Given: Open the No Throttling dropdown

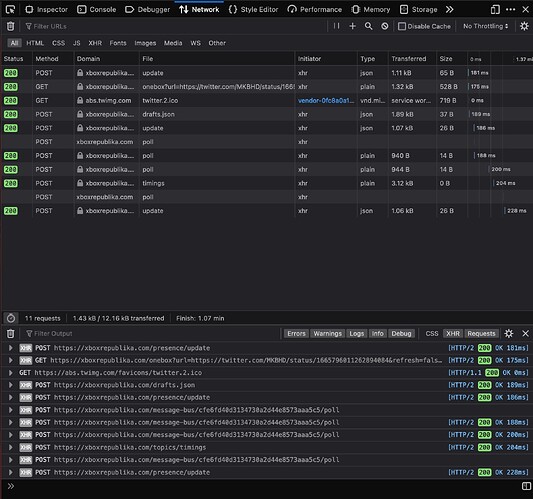Looking at the screenshot, I should click(486, 26).
